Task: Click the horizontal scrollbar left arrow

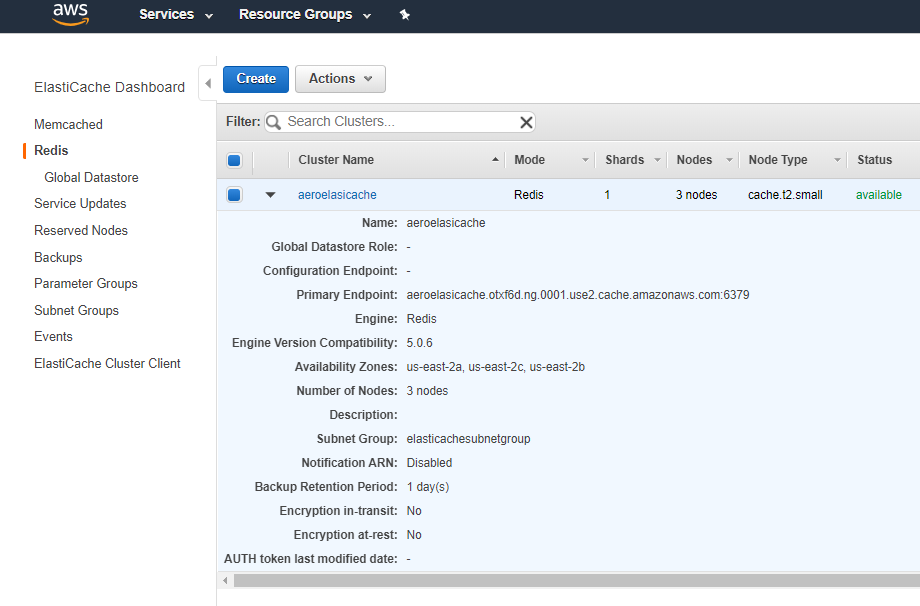Action: [x=225, y=581]
